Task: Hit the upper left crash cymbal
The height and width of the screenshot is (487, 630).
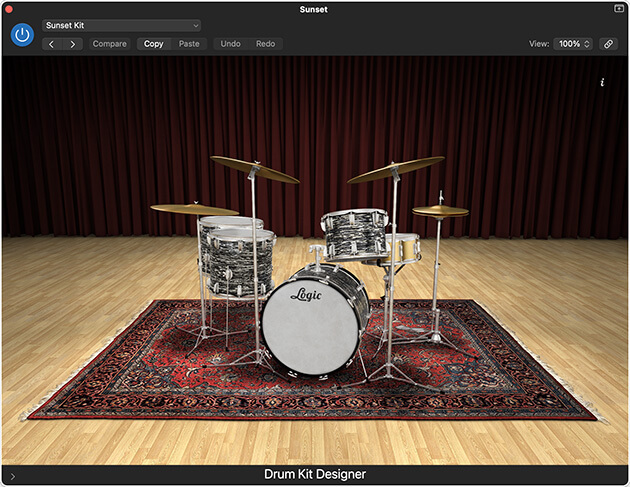Action: tap(254, 169)
